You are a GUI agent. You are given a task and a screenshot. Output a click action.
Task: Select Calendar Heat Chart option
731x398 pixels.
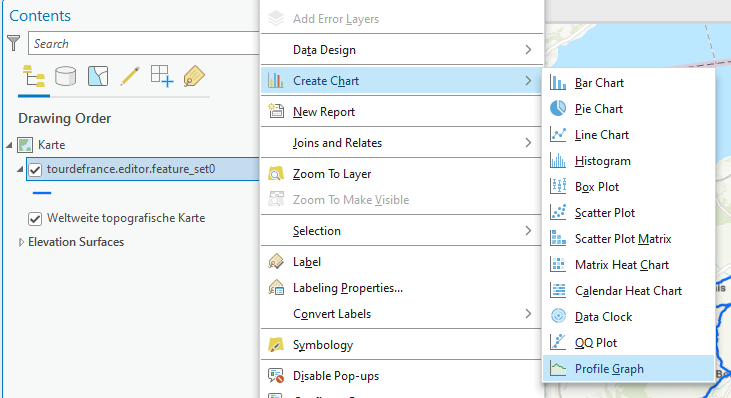pos(628,291)
